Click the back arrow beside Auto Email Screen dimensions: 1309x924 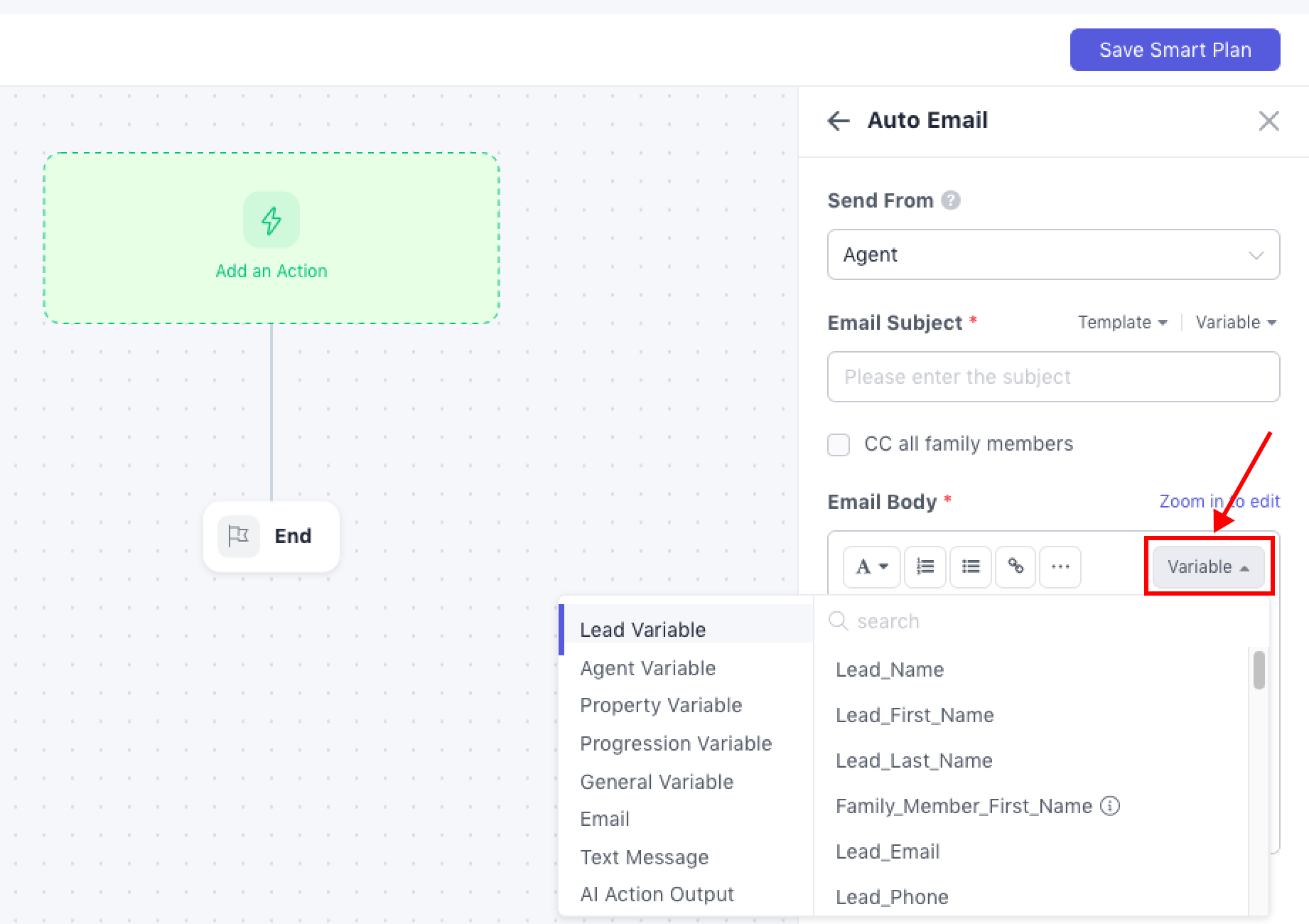point(839,121)
